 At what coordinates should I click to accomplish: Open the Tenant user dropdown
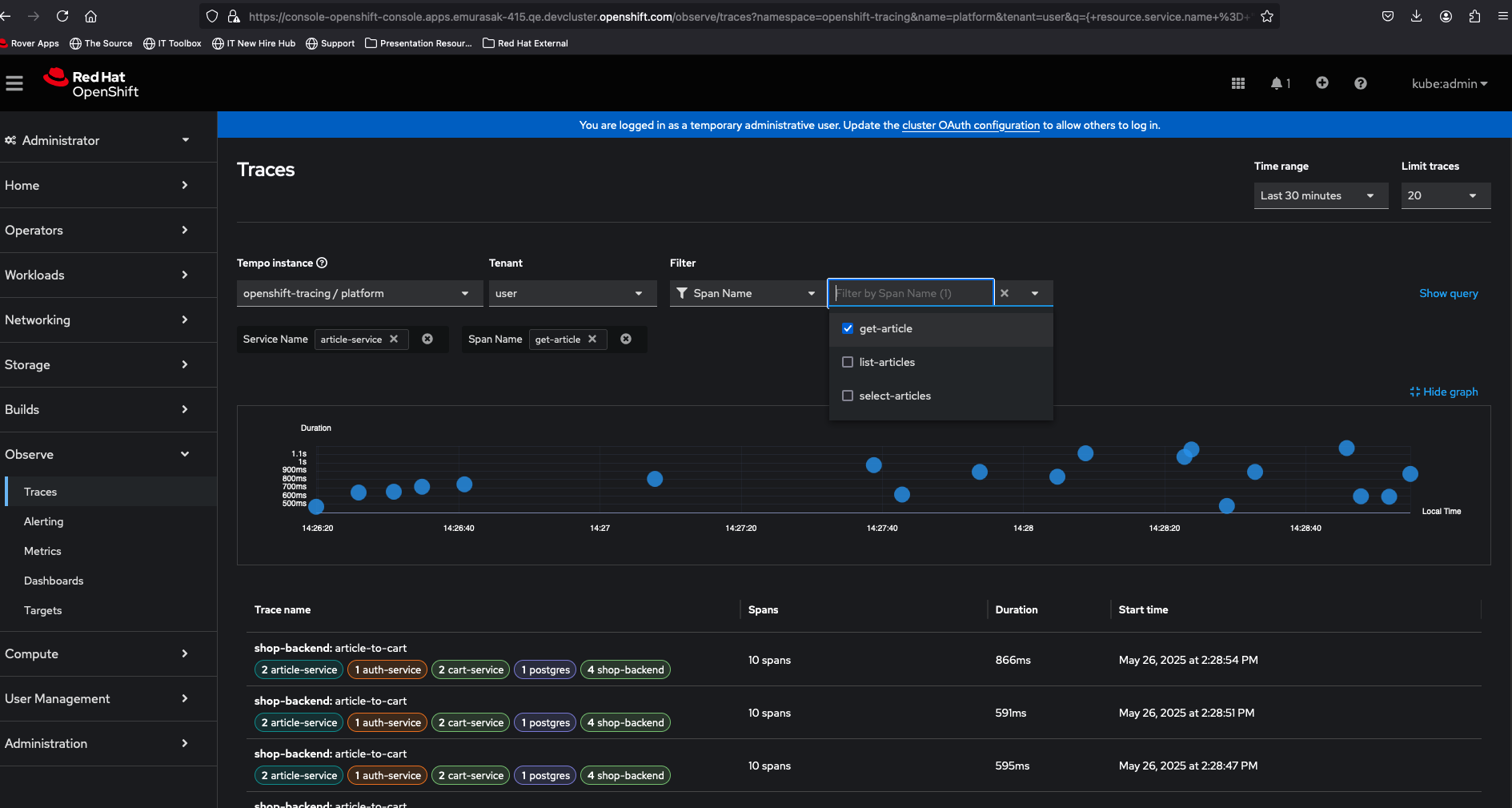click(x=572, y=293)
